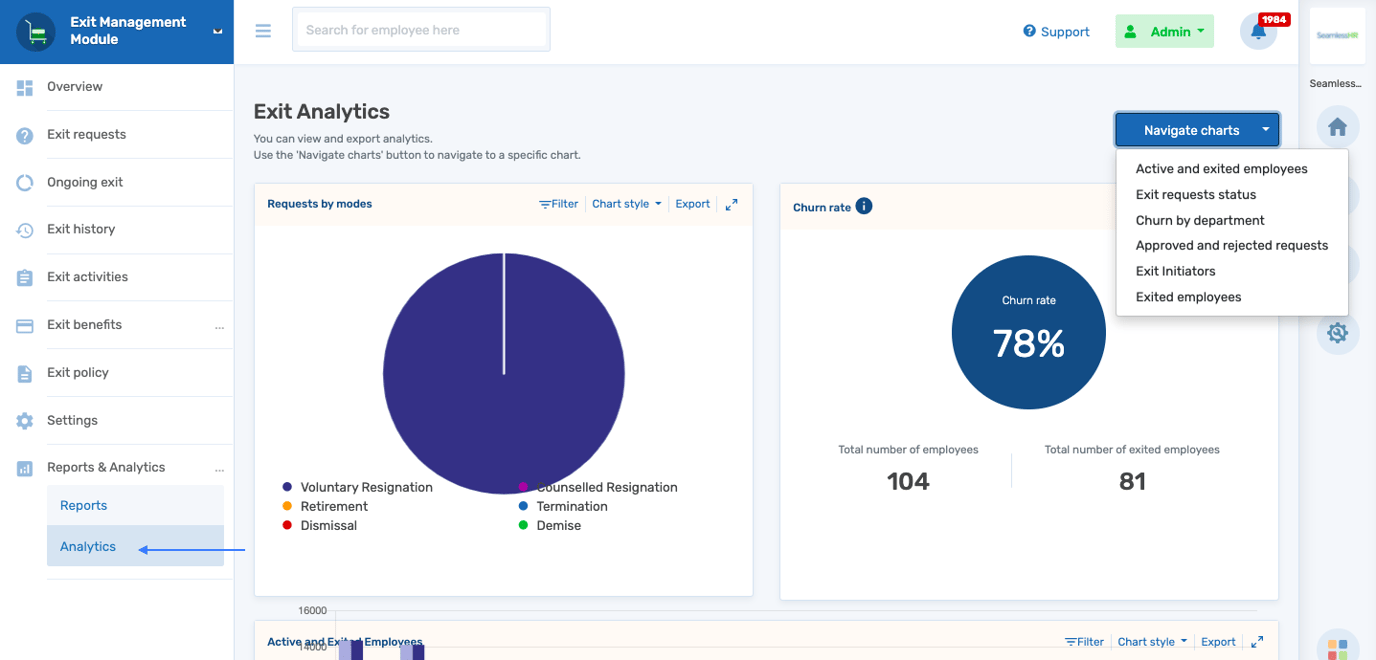This screenshot has height=660, width=1376.
Task: Select the Exit requests sidebar icon
Action: (x=23, y=134)
